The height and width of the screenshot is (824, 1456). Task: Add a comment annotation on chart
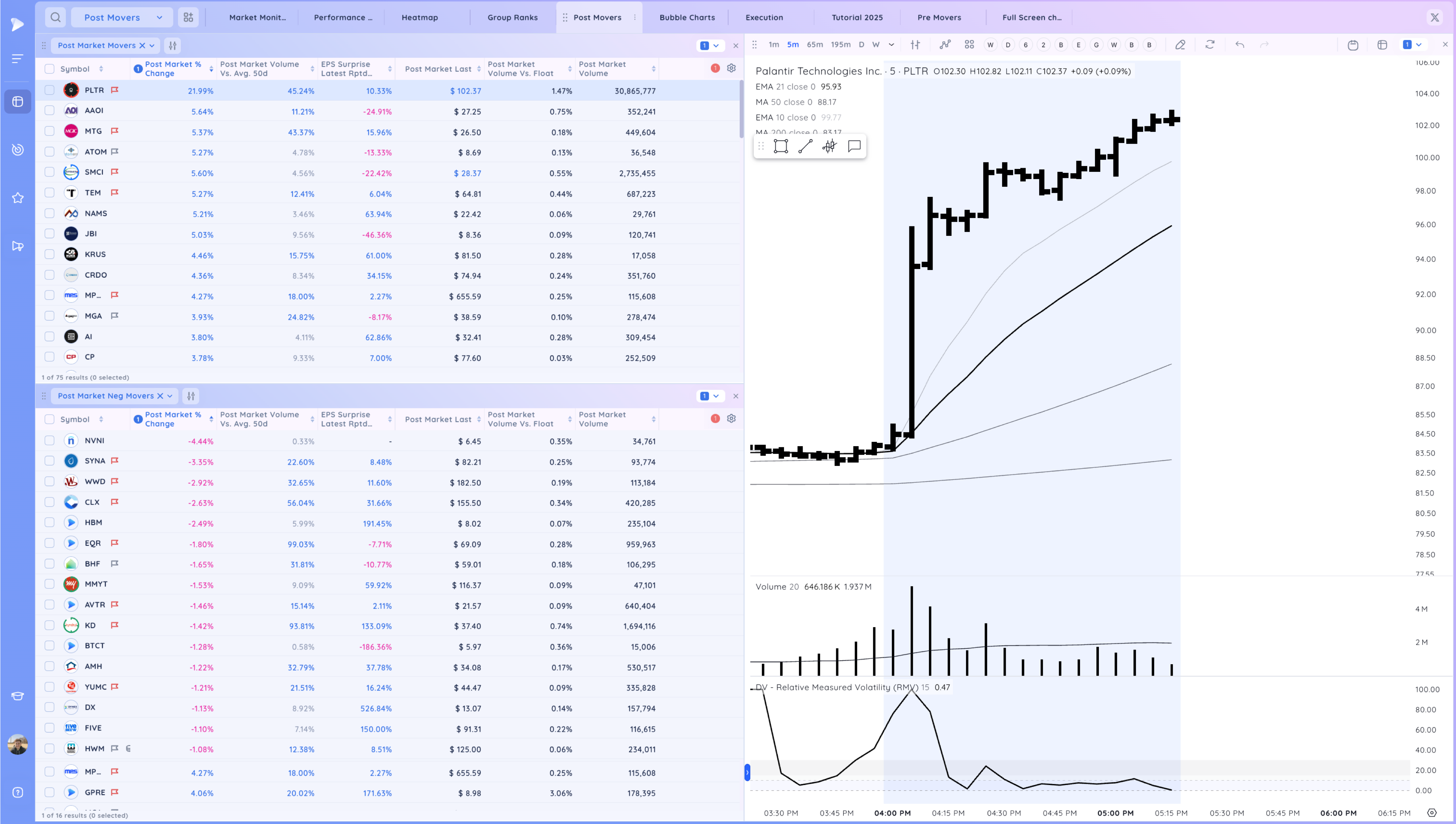click(854, 147)
